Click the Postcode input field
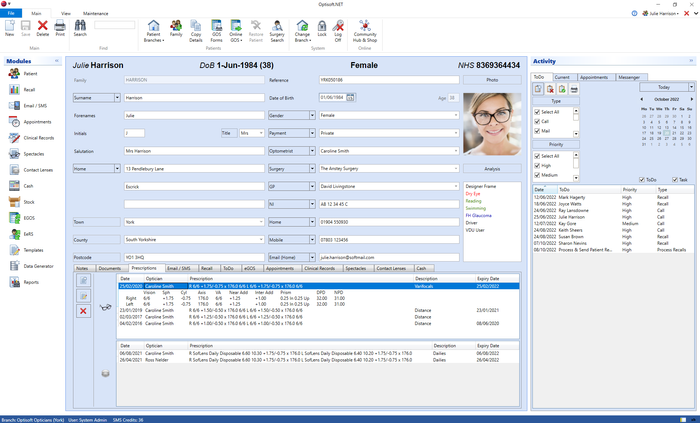This screenshot has height=423, width=700. 194,257
